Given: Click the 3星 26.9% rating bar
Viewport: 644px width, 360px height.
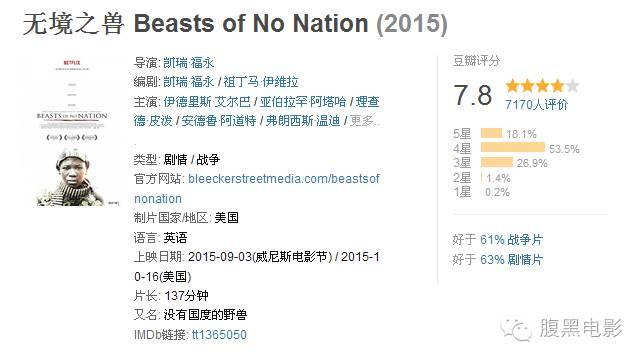Looking at the screenshot, I should (x=497, y=162).
